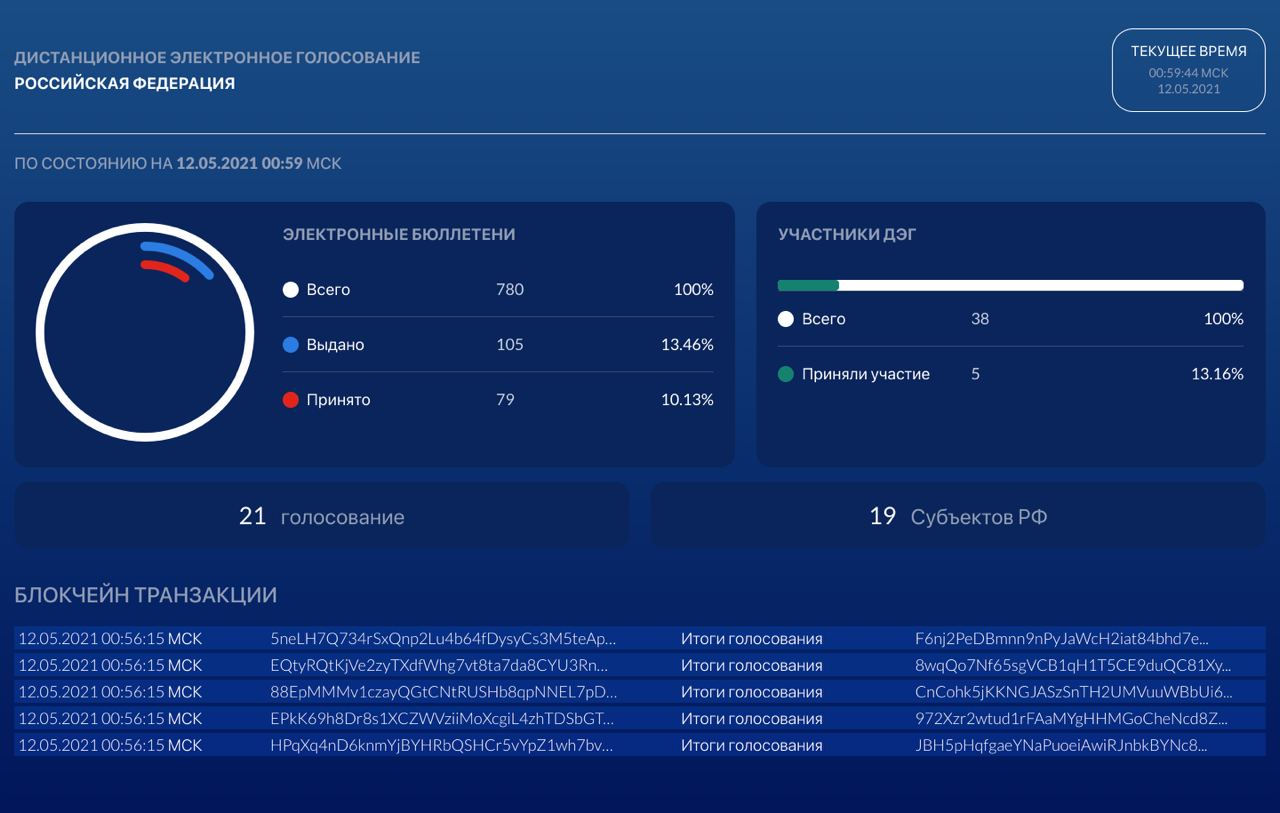Image resolution: width=1280 pixels, height=813 pixels.
Task: Open transaction hash starting with EQtyRQtKjVe2
Action: [x=439, y=665]
